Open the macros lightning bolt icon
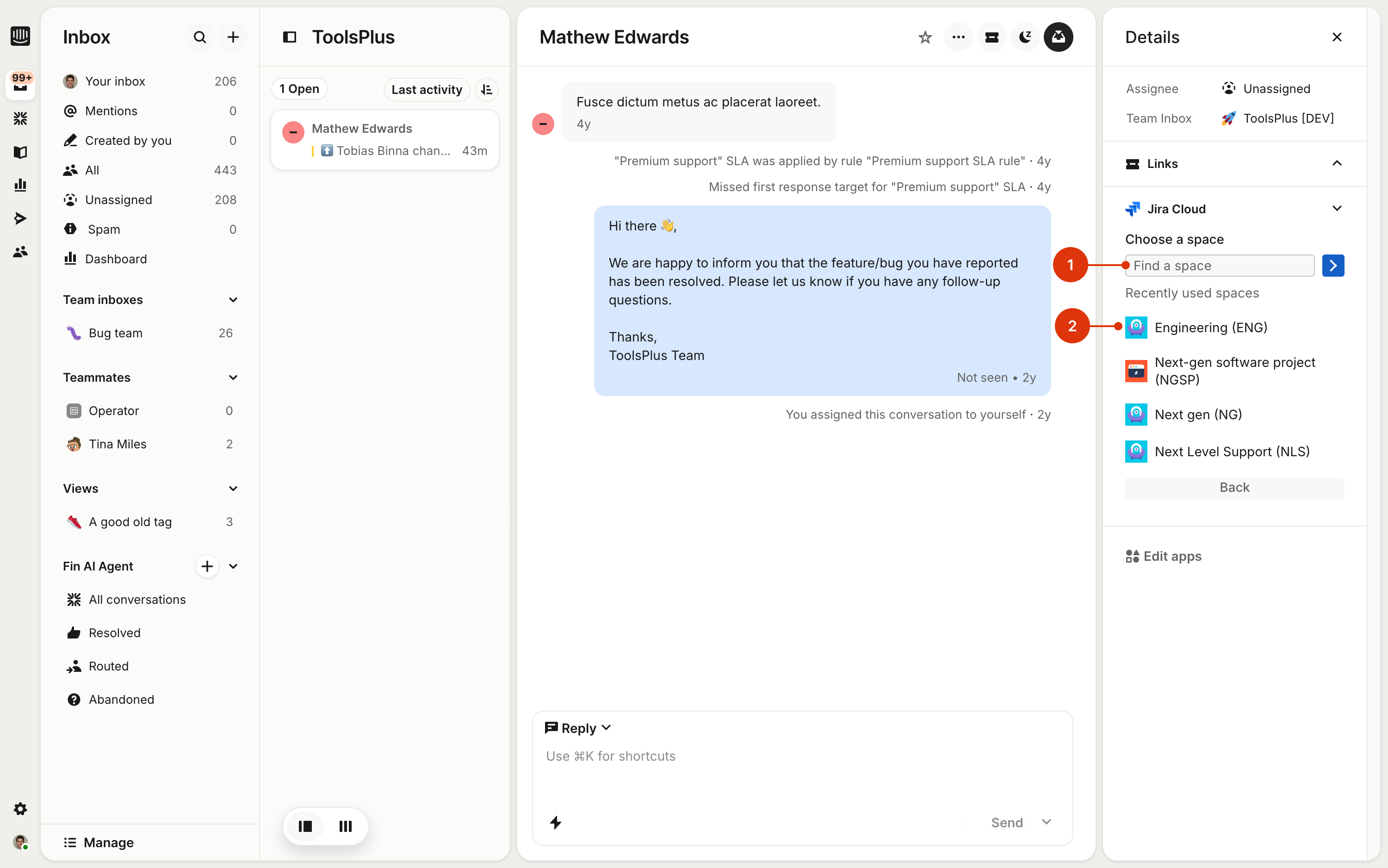 pyautogui.click(x=556, y=822)
